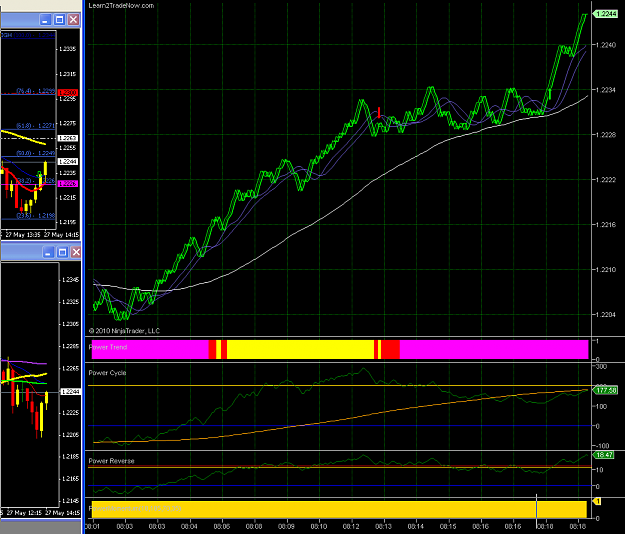Click the 27 May 13:35 time label
Image resolution: width=625 pixels, height=534 pixels.
[23, 235]
